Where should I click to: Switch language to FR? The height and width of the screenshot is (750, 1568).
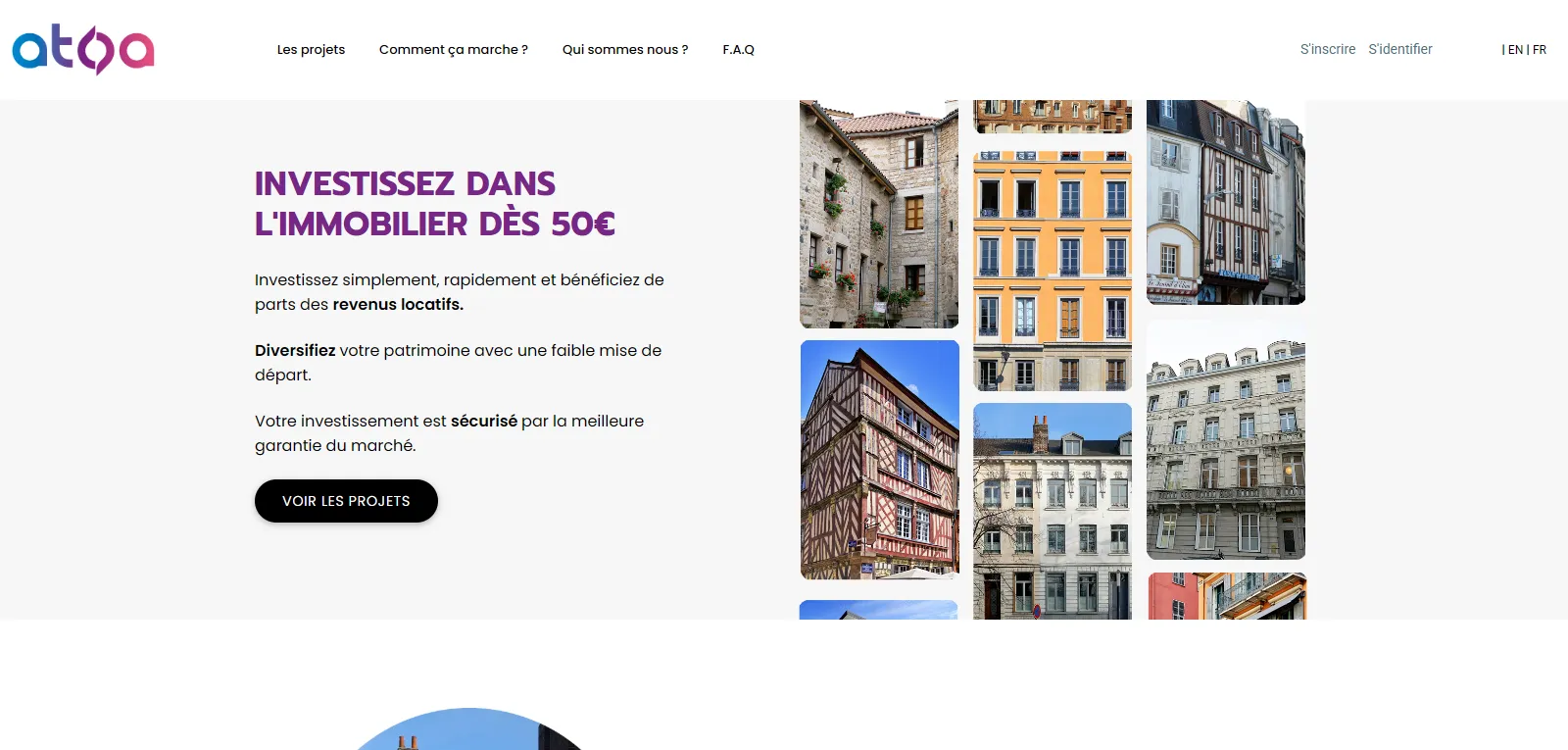click(x=1540, y=50)
